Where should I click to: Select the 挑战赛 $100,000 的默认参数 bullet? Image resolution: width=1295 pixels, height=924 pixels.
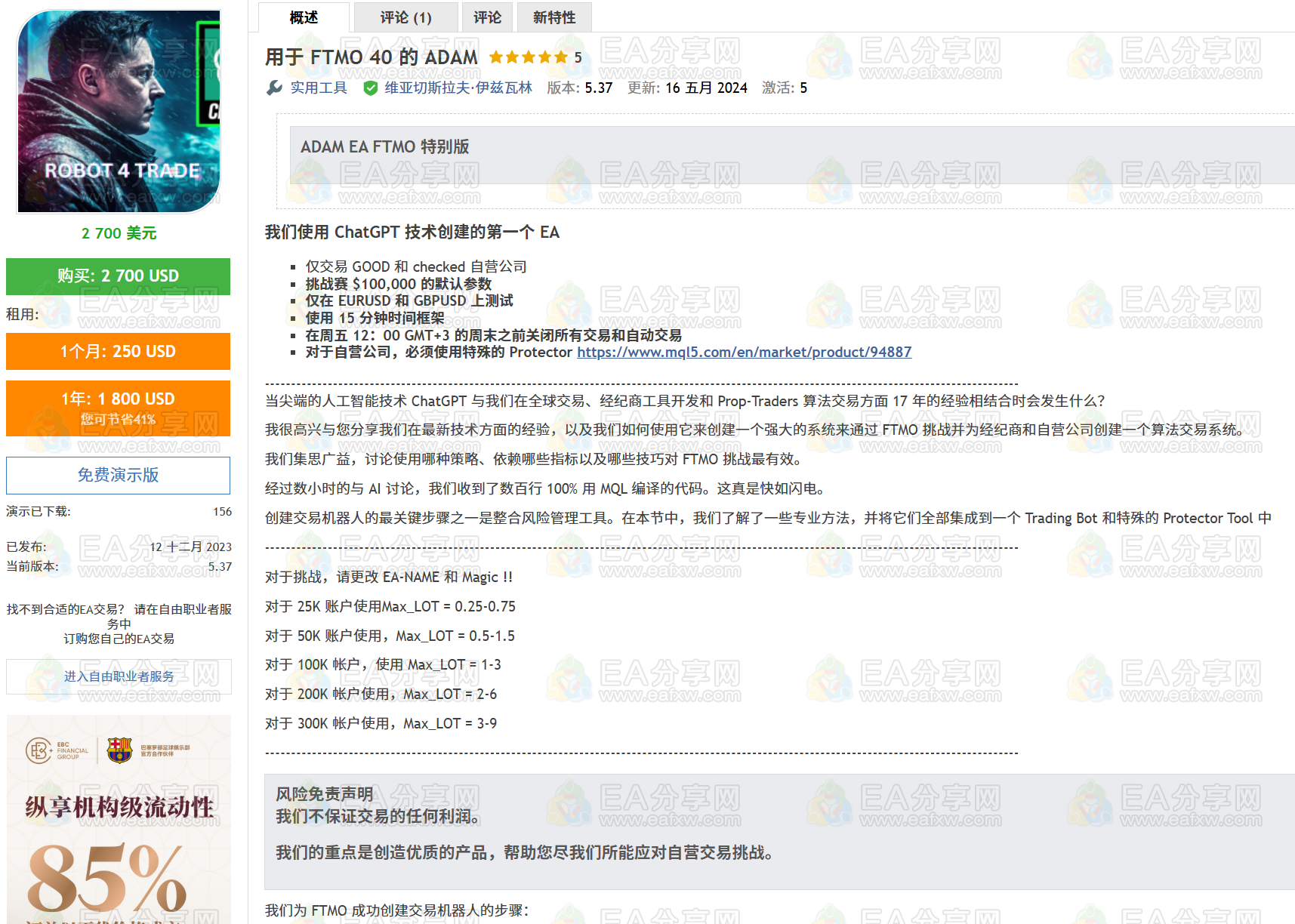point(398,285)
